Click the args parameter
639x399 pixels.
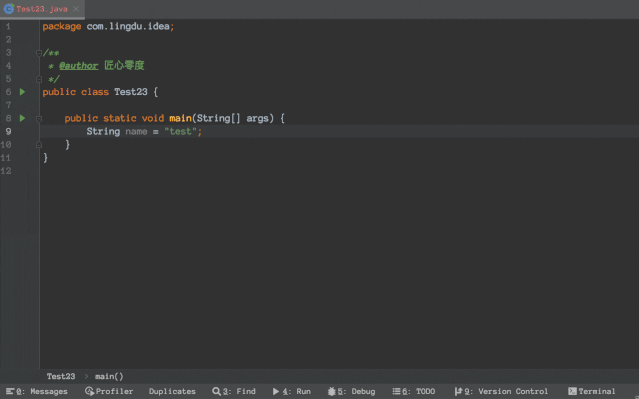tap(258, 118)
